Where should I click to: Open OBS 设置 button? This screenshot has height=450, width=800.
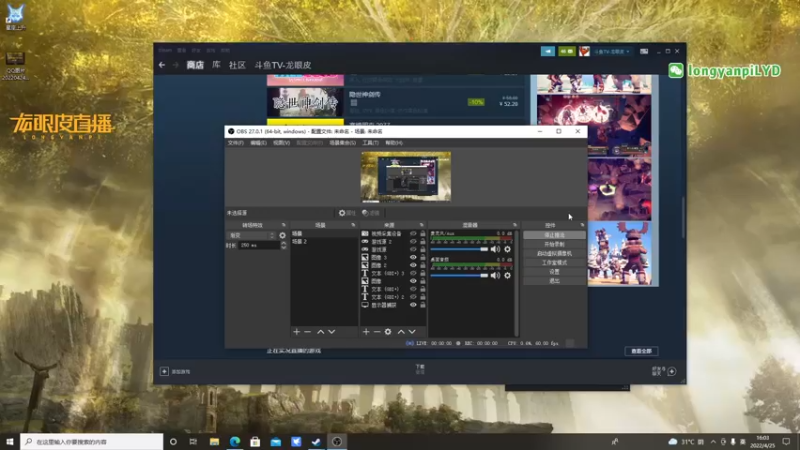coord(554,272)
